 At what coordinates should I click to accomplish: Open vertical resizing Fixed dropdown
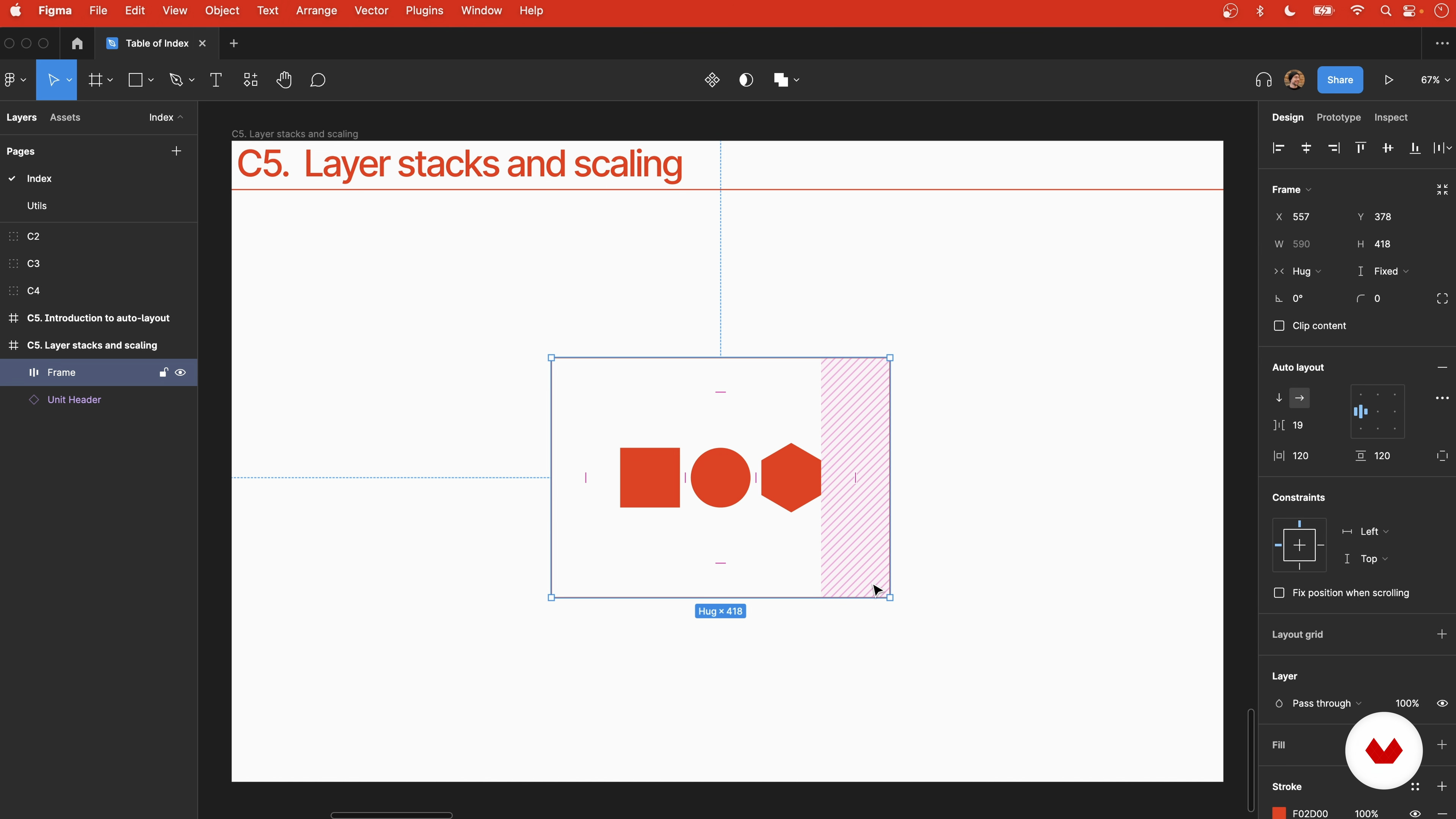[1391, 271]
